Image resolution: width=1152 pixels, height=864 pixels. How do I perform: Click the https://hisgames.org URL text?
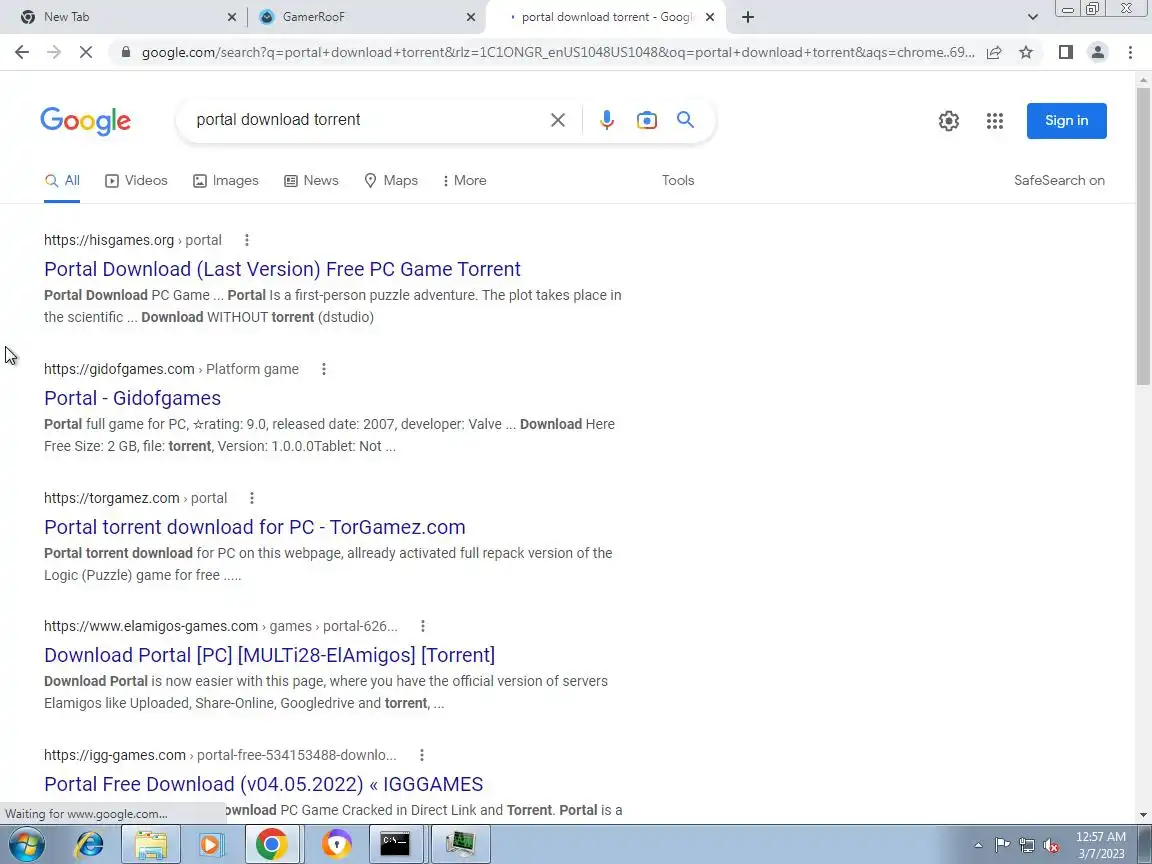pyautogui.click(x=109, y=240)
